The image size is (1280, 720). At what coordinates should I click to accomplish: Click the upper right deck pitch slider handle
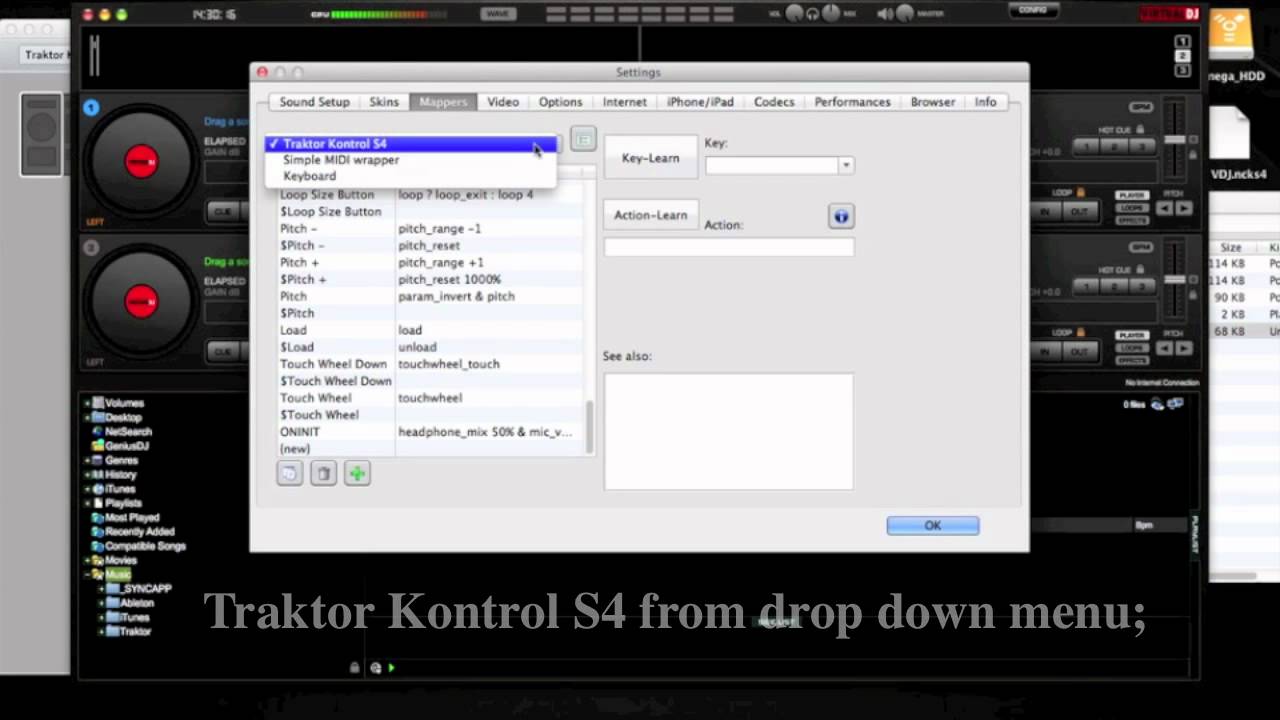click(x=1175, y=139)
